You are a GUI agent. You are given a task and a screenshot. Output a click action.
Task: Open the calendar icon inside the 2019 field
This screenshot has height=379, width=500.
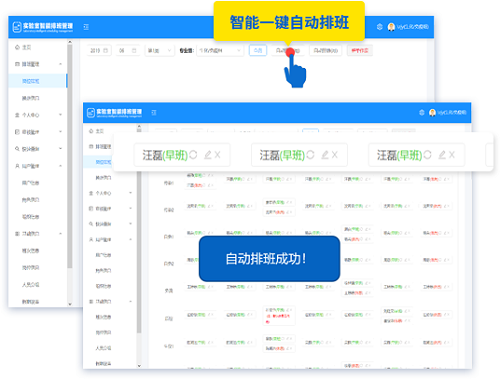[106, 50]
